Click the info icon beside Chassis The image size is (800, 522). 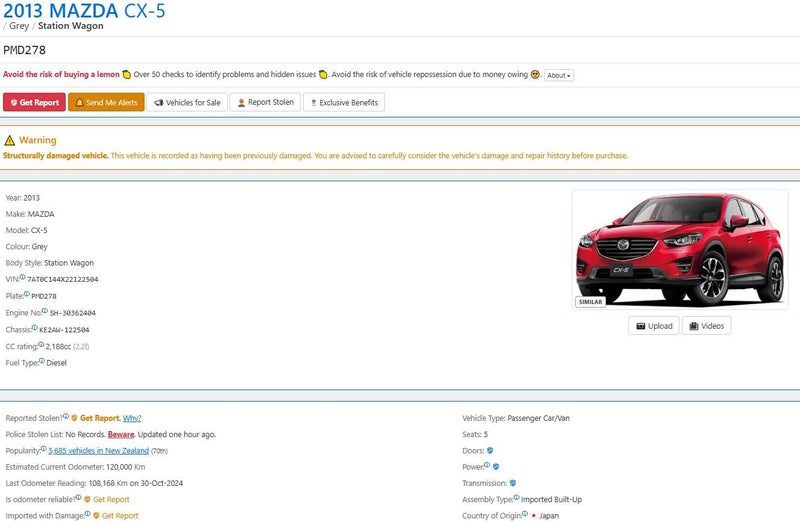tap(34, 327)
